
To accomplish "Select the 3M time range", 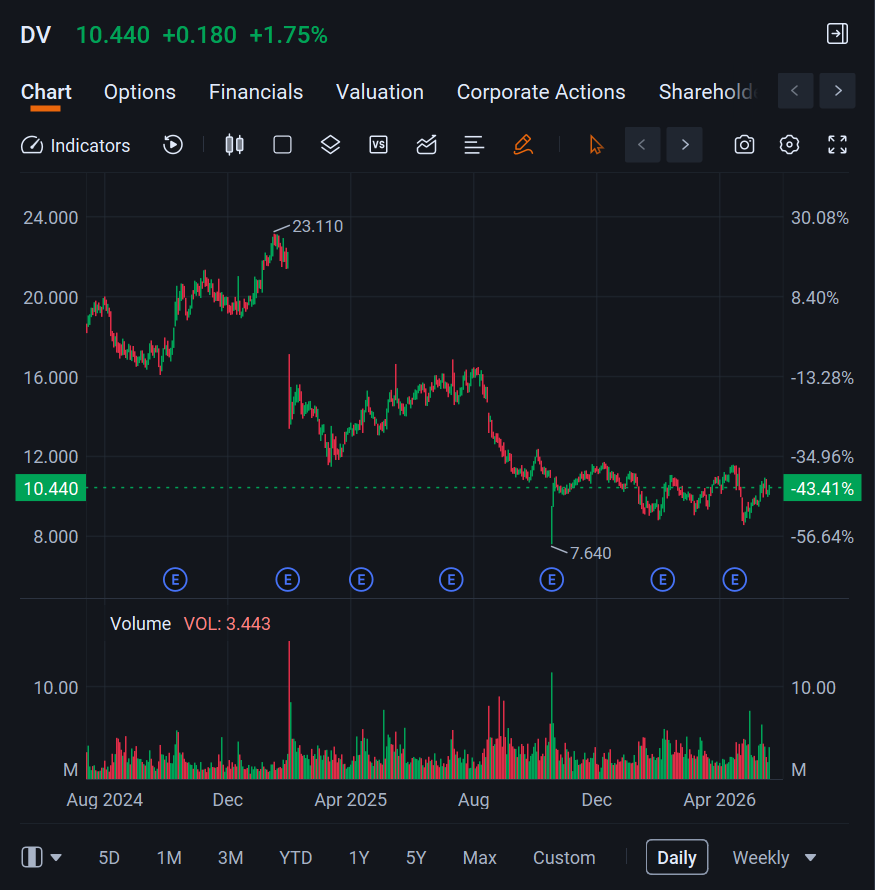I will click(x=230, y=857).
